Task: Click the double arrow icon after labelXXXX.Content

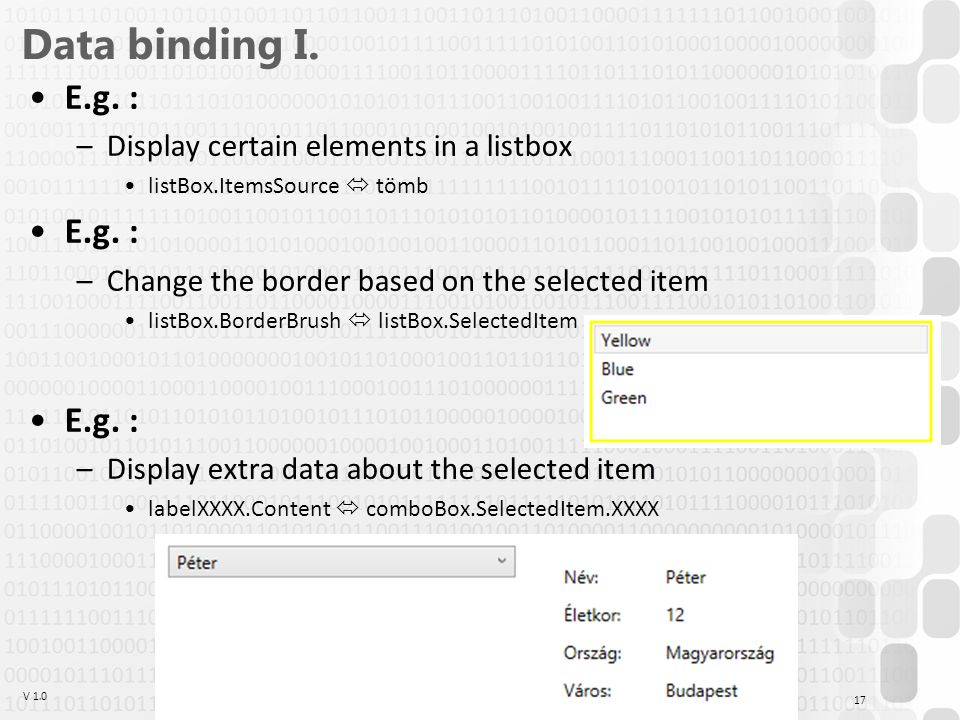Action: click(x=348, y=508)
